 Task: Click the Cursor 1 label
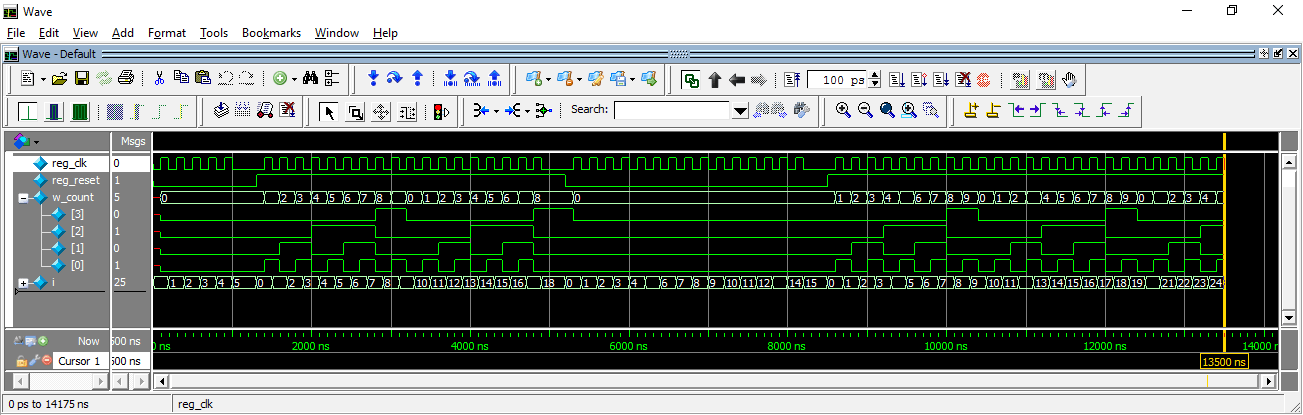(x=79, y=361)
